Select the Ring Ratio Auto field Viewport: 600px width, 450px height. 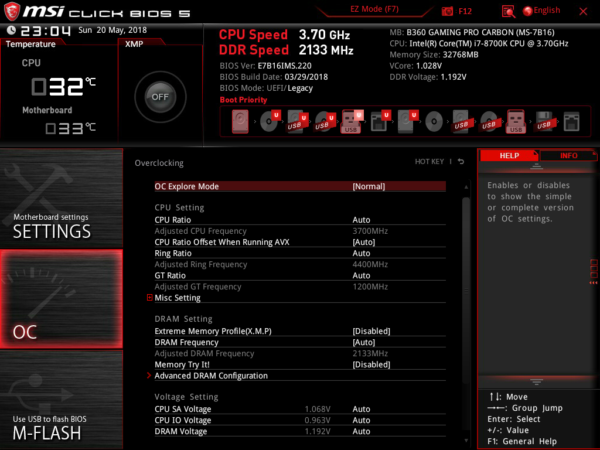[361, 253]
